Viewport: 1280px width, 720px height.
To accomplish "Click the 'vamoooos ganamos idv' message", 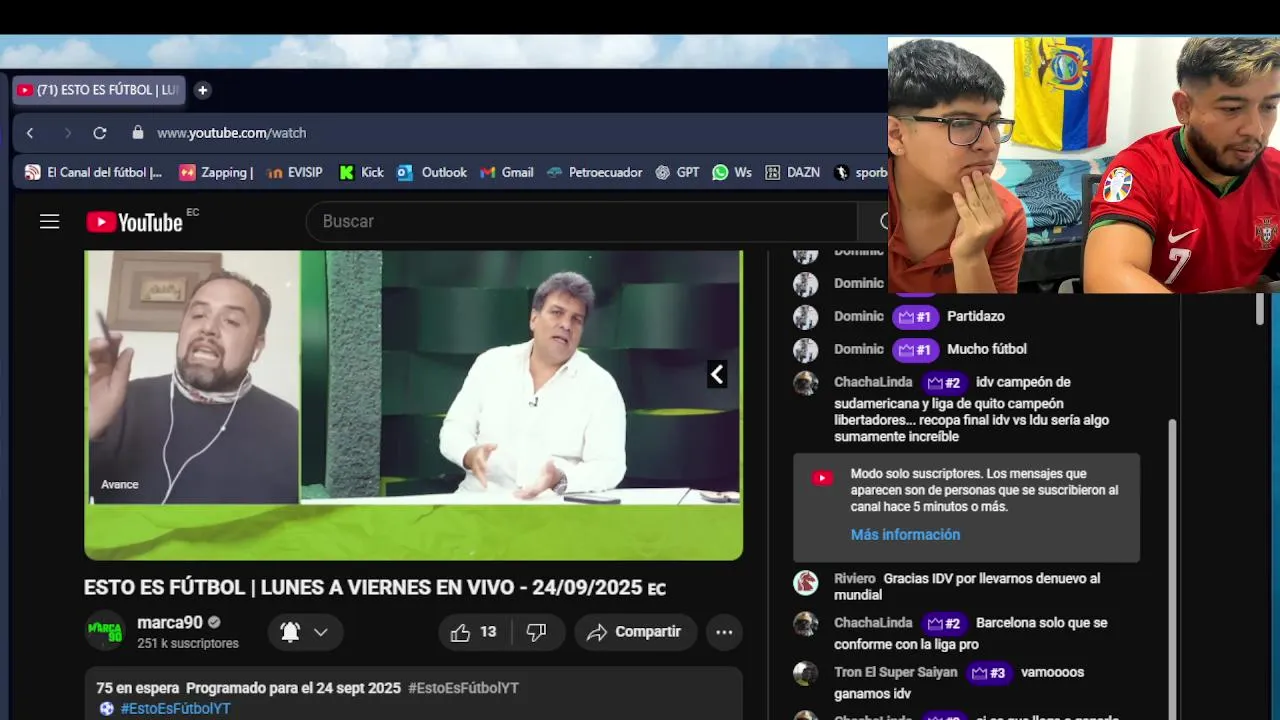I will 959,683.
